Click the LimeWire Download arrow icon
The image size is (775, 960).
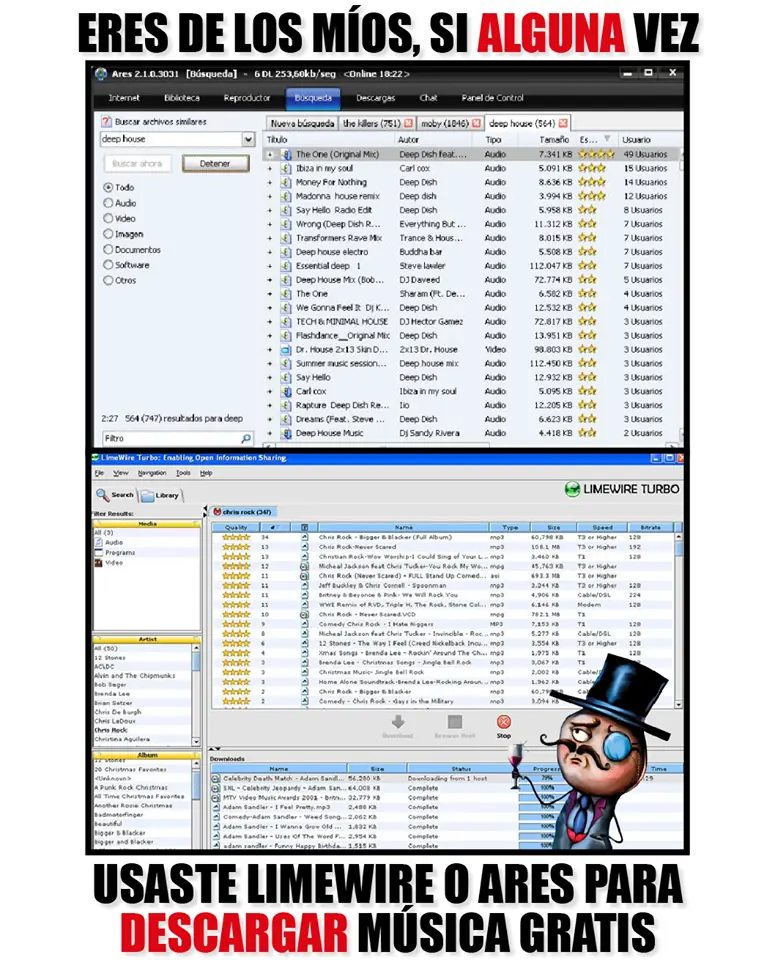398,722
